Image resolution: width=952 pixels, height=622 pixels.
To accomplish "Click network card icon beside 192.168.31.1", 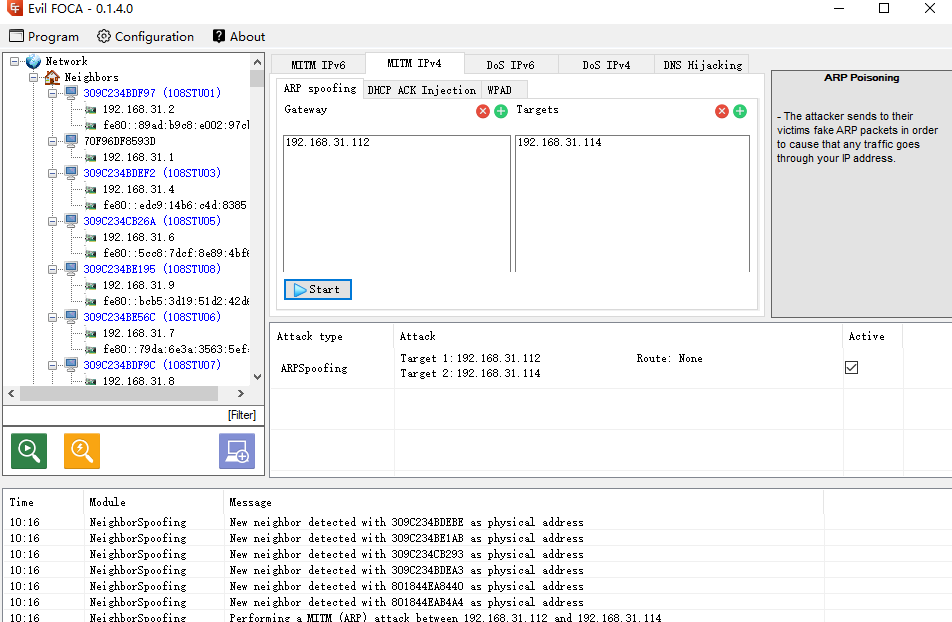I will pyautogui.click(x=91, y=158).
